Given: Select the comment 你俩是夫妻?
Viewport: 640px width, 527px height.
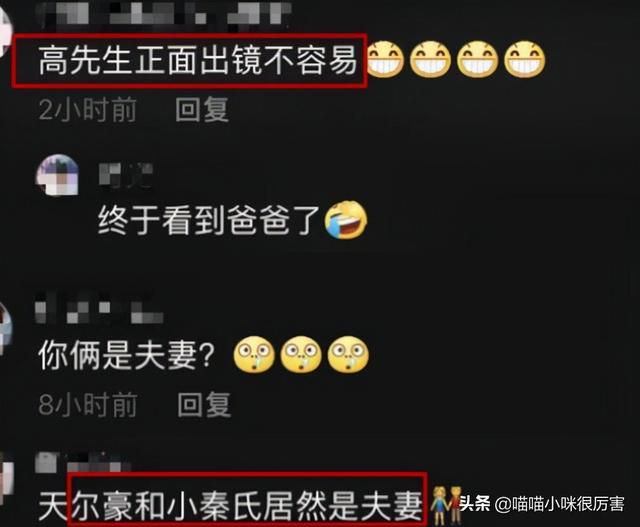Looking at the screenshot, I should point(127,355).
